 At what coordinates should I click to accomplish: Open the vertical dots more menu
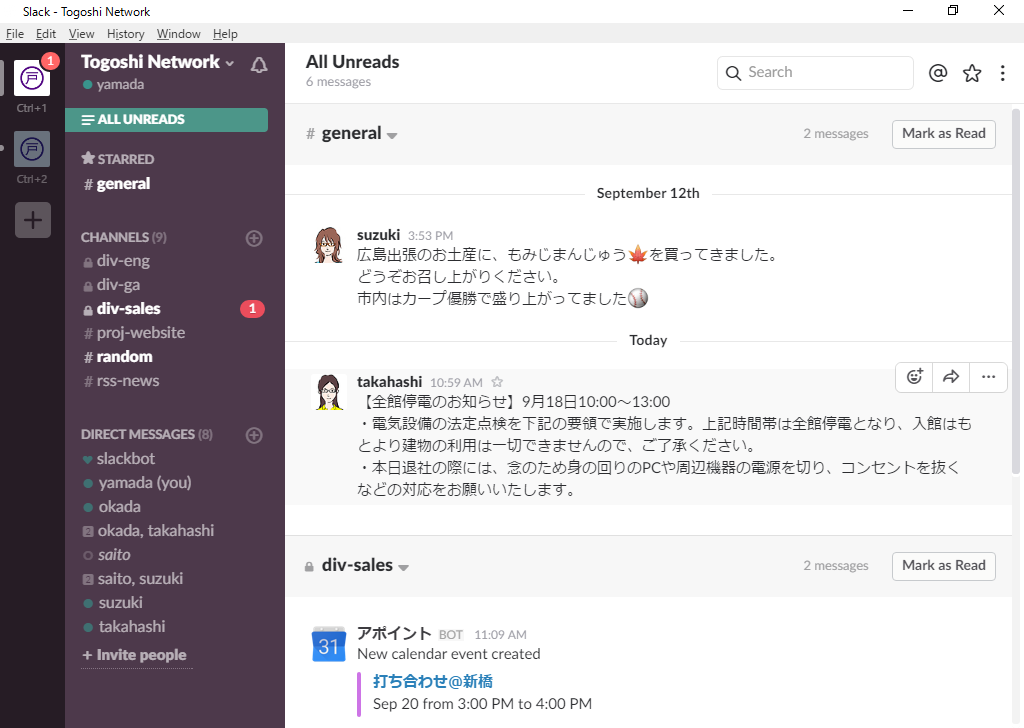point(1002,73)
